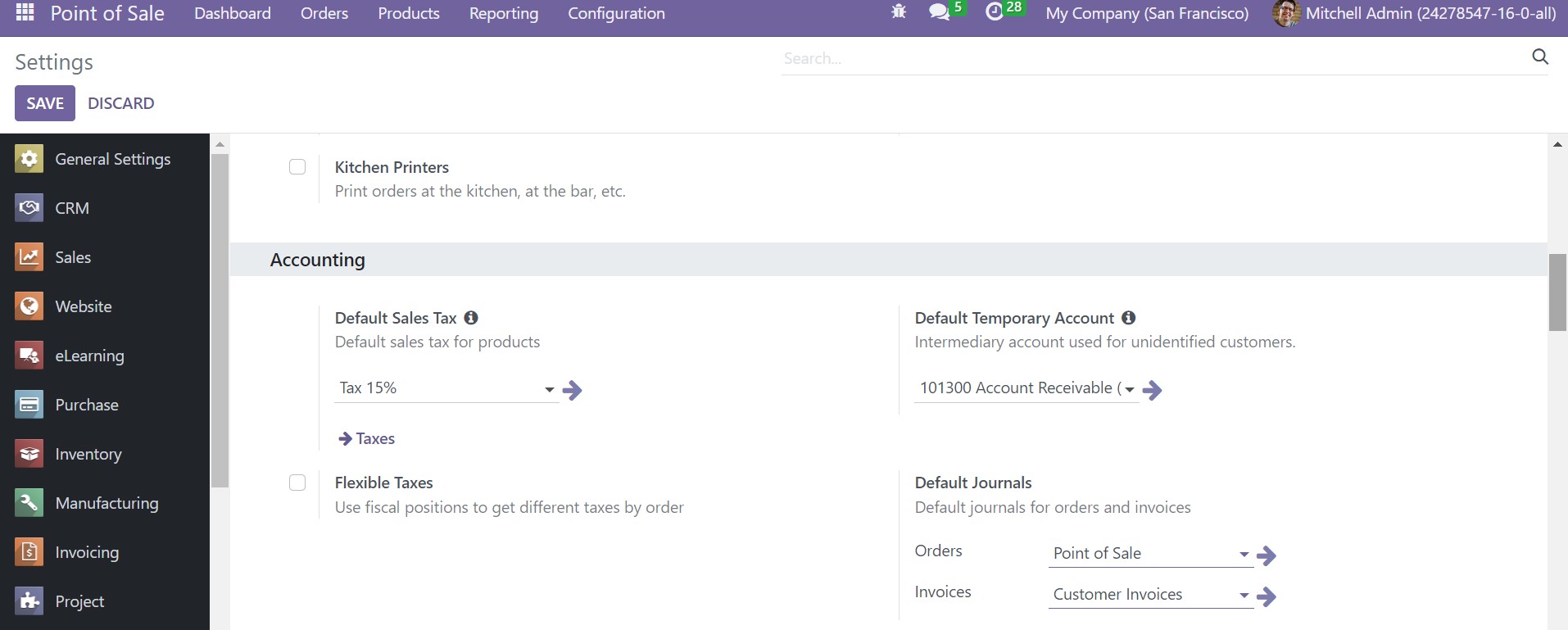The height and width of the screenshot is (630, 1568).
Task: Click the search magnifier icon
Action: (x=1540, y=57)
